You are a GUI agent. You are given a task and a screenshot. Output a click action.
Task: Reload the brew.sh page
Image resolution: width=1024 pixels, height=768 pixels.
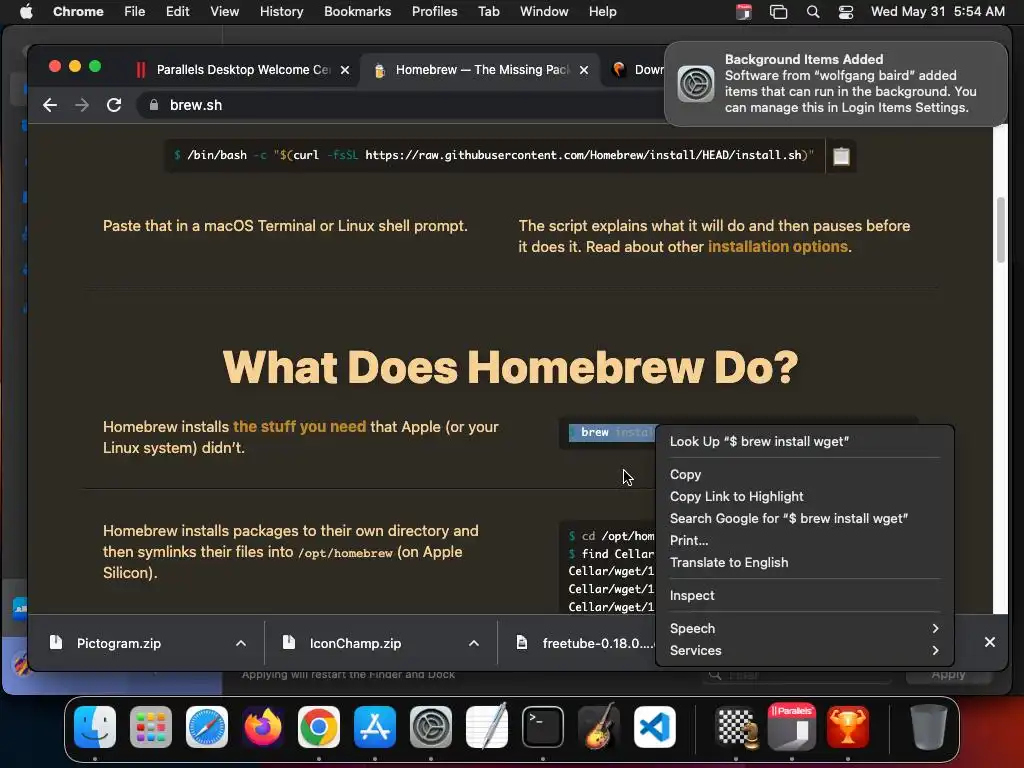pos(114,105)
